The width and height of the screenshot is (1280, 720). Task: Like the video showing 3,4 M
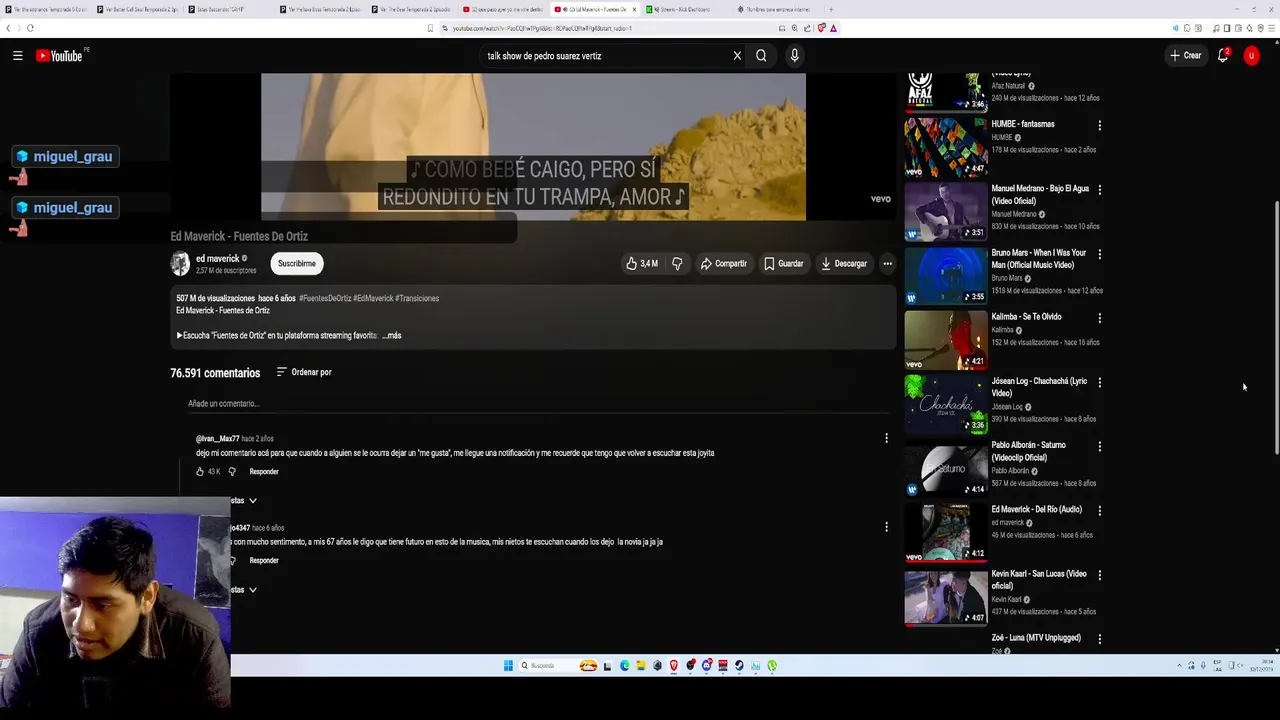(642, 264)
